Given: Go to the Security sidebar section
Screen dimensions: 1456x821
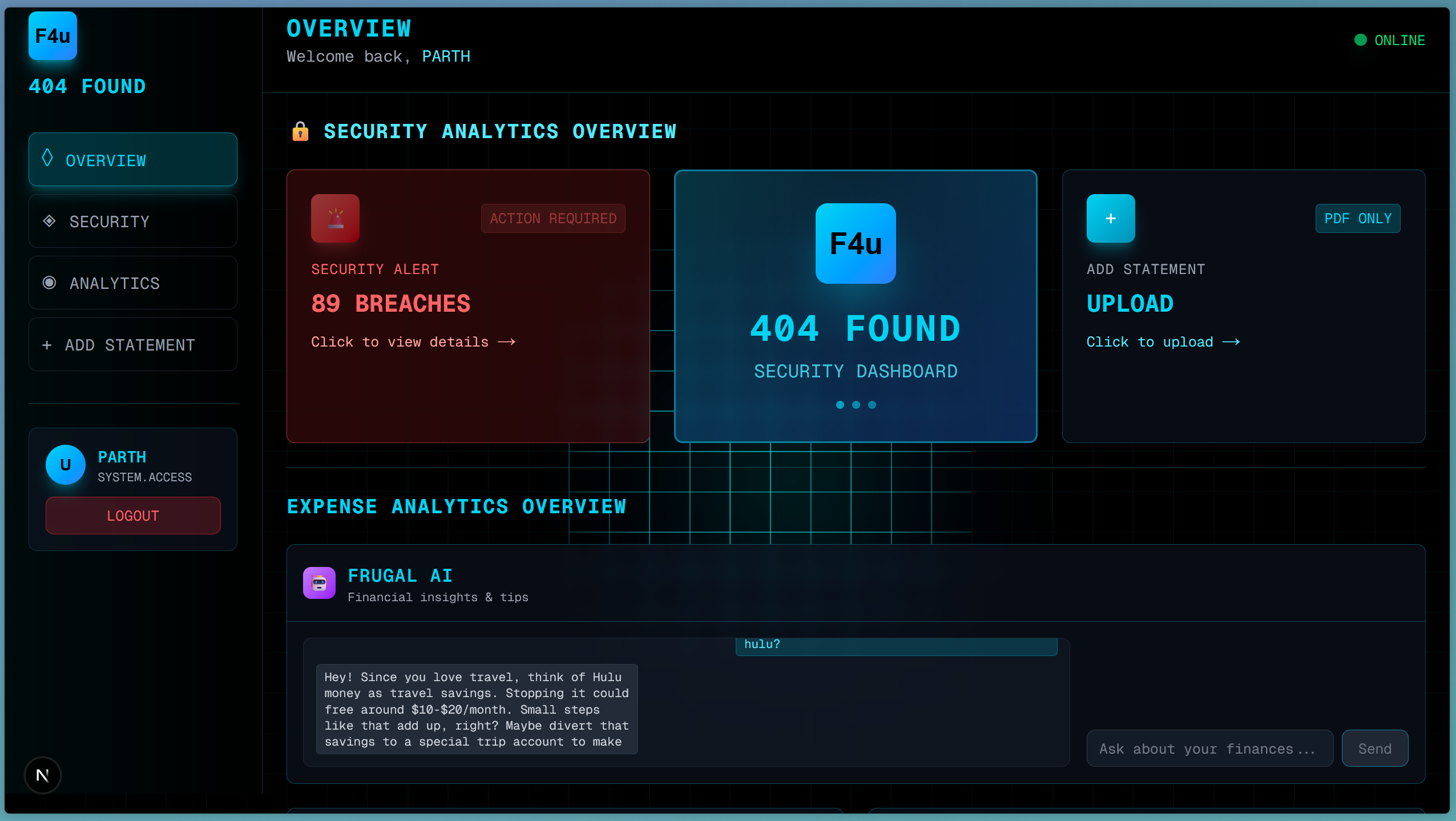Looking at the screenshot, I should pyautogui.click(x=133, y=222).
